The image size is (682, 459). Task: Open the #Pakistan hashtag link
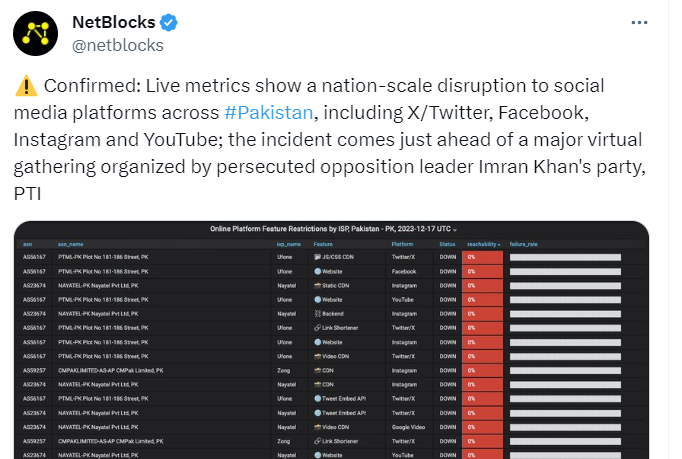pos(268,113)
